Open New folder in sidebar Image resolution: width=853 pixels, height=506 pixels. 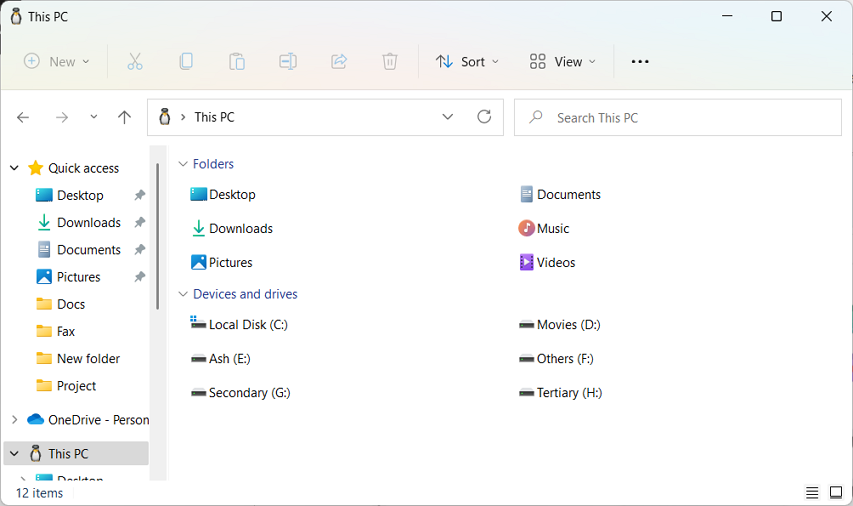89,359
